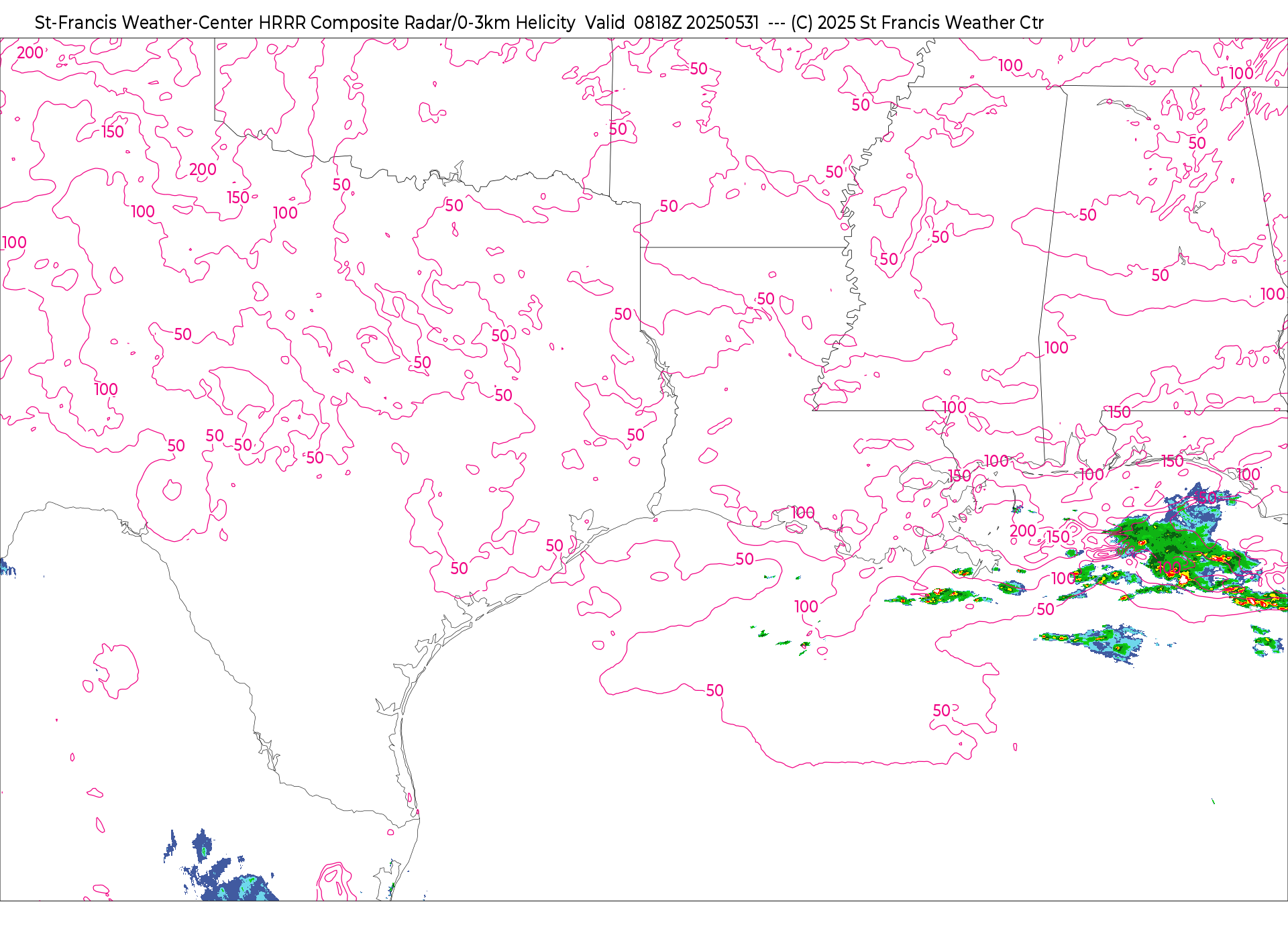Click the 200 helicity contour label in top-left corner

pyautogui.click(x=30, y=52)
